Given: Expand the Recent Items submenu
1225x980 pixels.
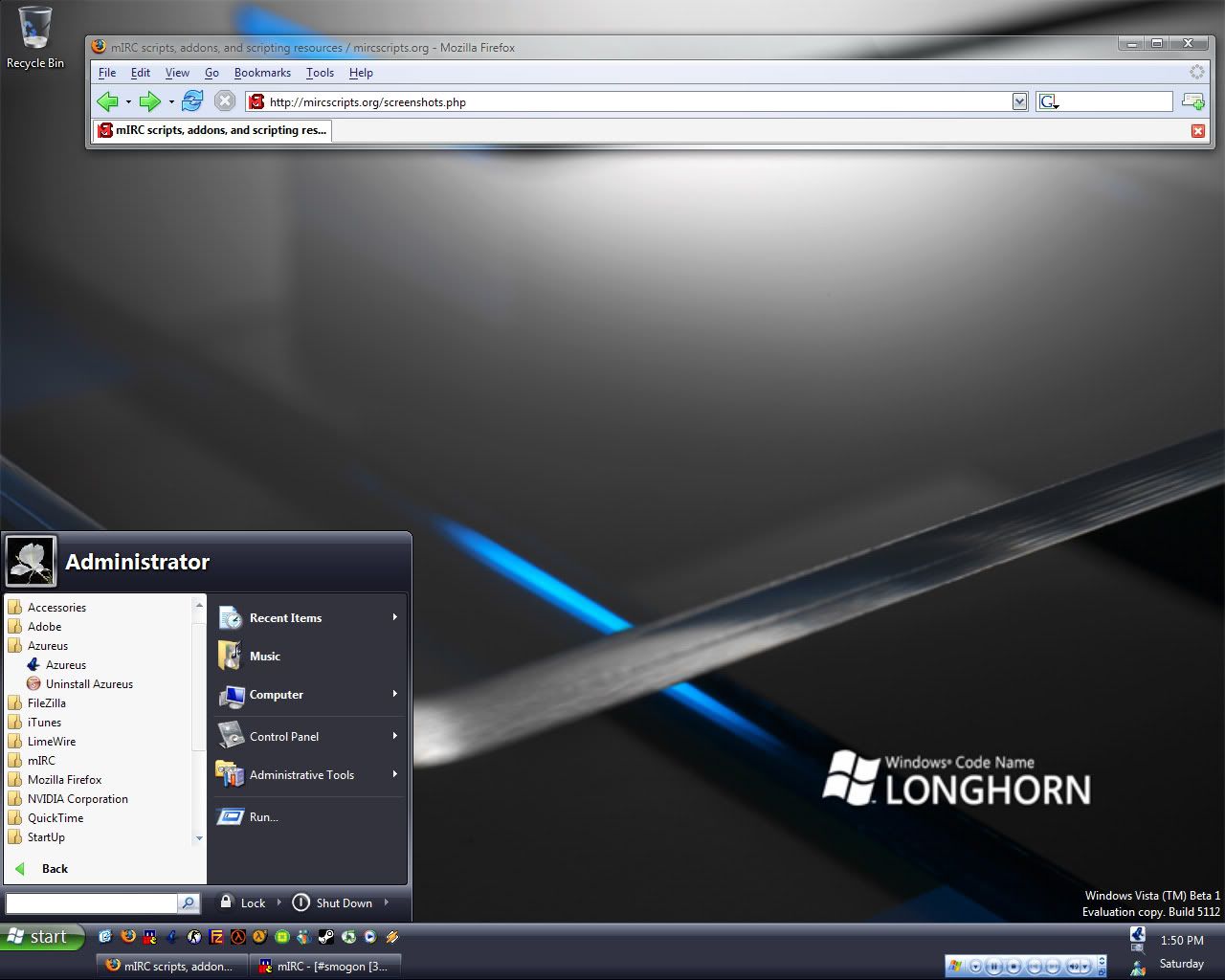Looking at the screenshot, I should (x=394, y=617).
